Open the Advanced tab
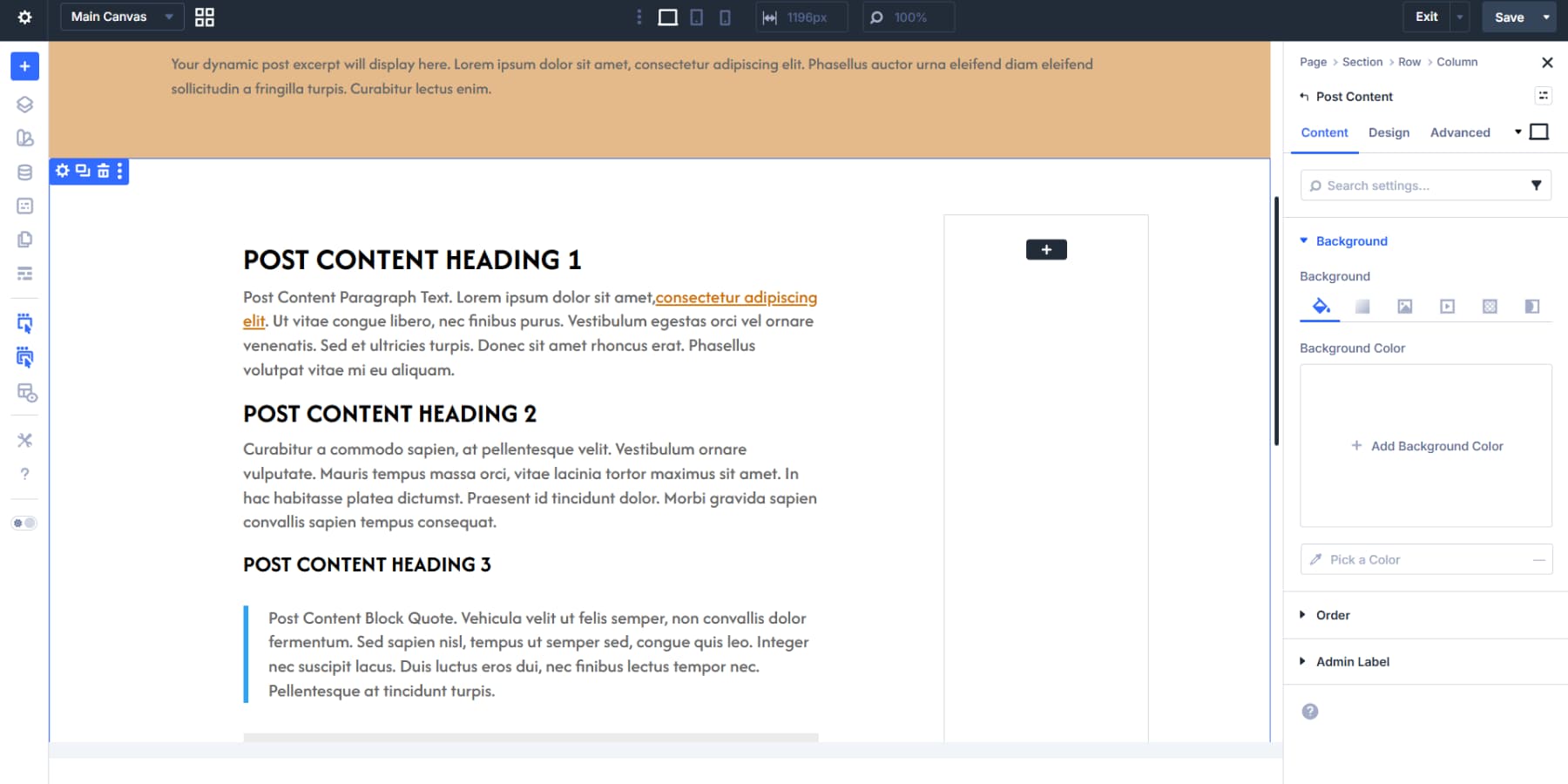 click(1460, 132)
